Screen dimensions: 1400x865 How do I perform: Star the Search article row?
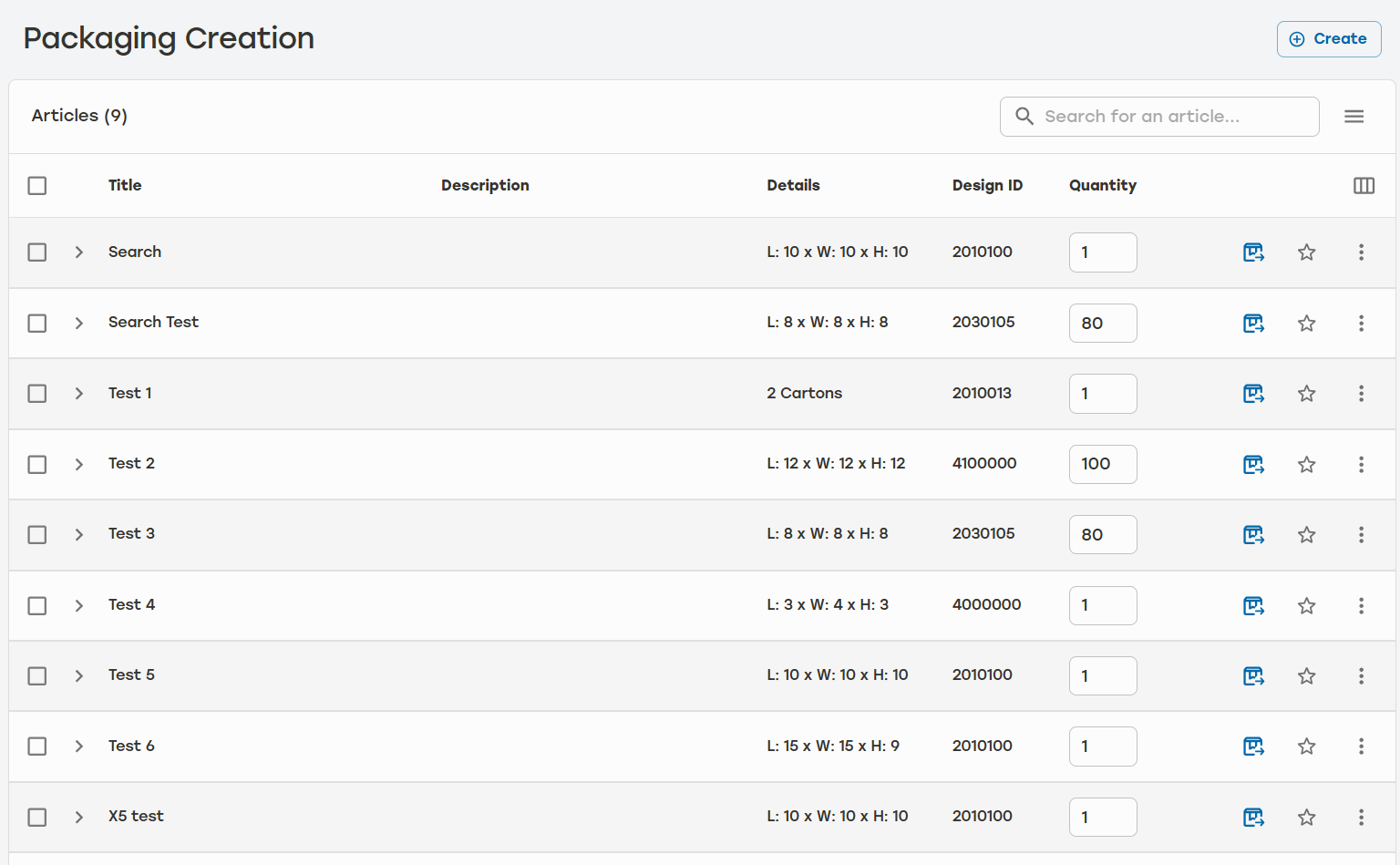1307,252
